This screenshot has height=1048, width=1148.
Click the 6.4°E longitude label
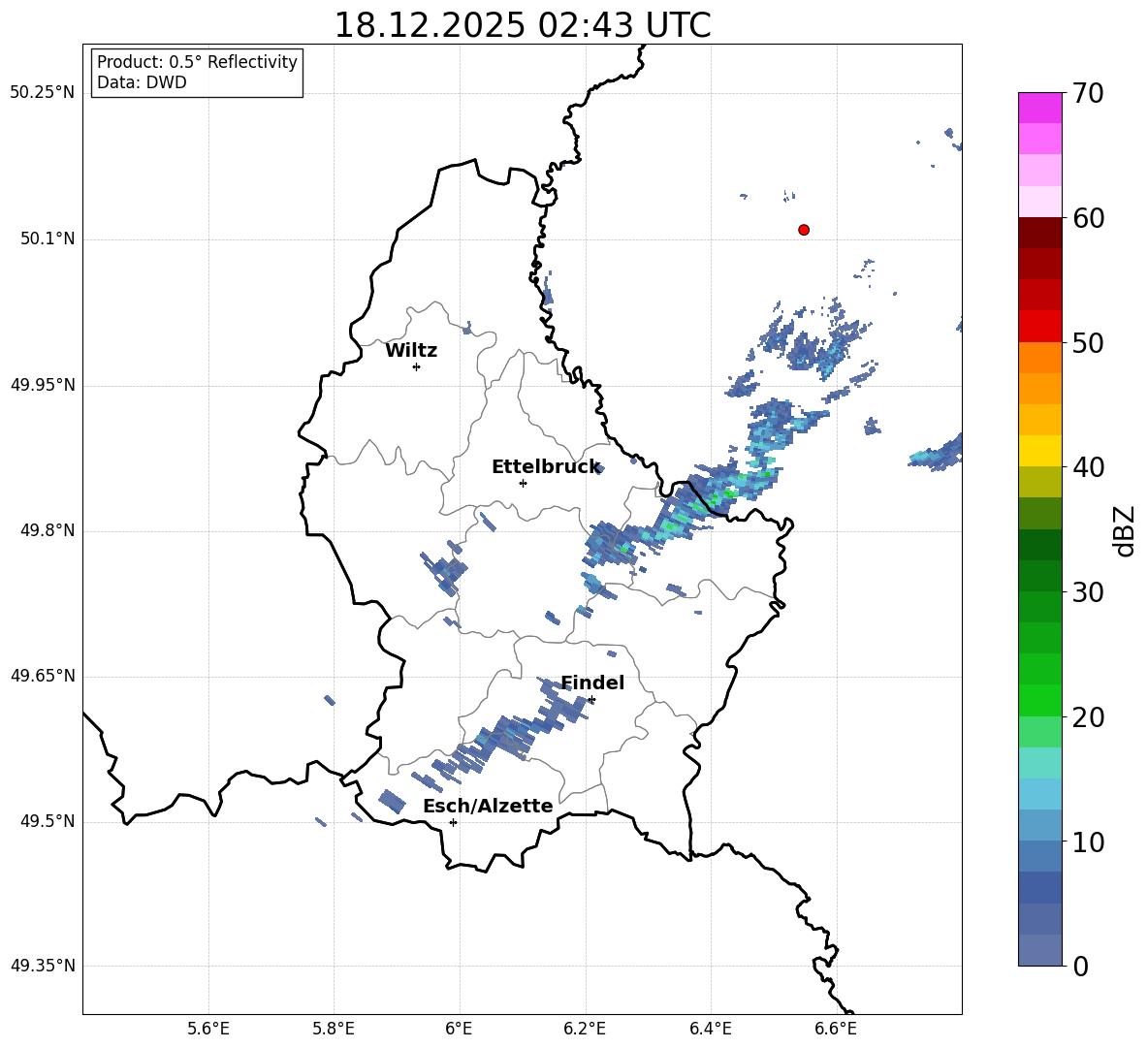coord(710,1029)
